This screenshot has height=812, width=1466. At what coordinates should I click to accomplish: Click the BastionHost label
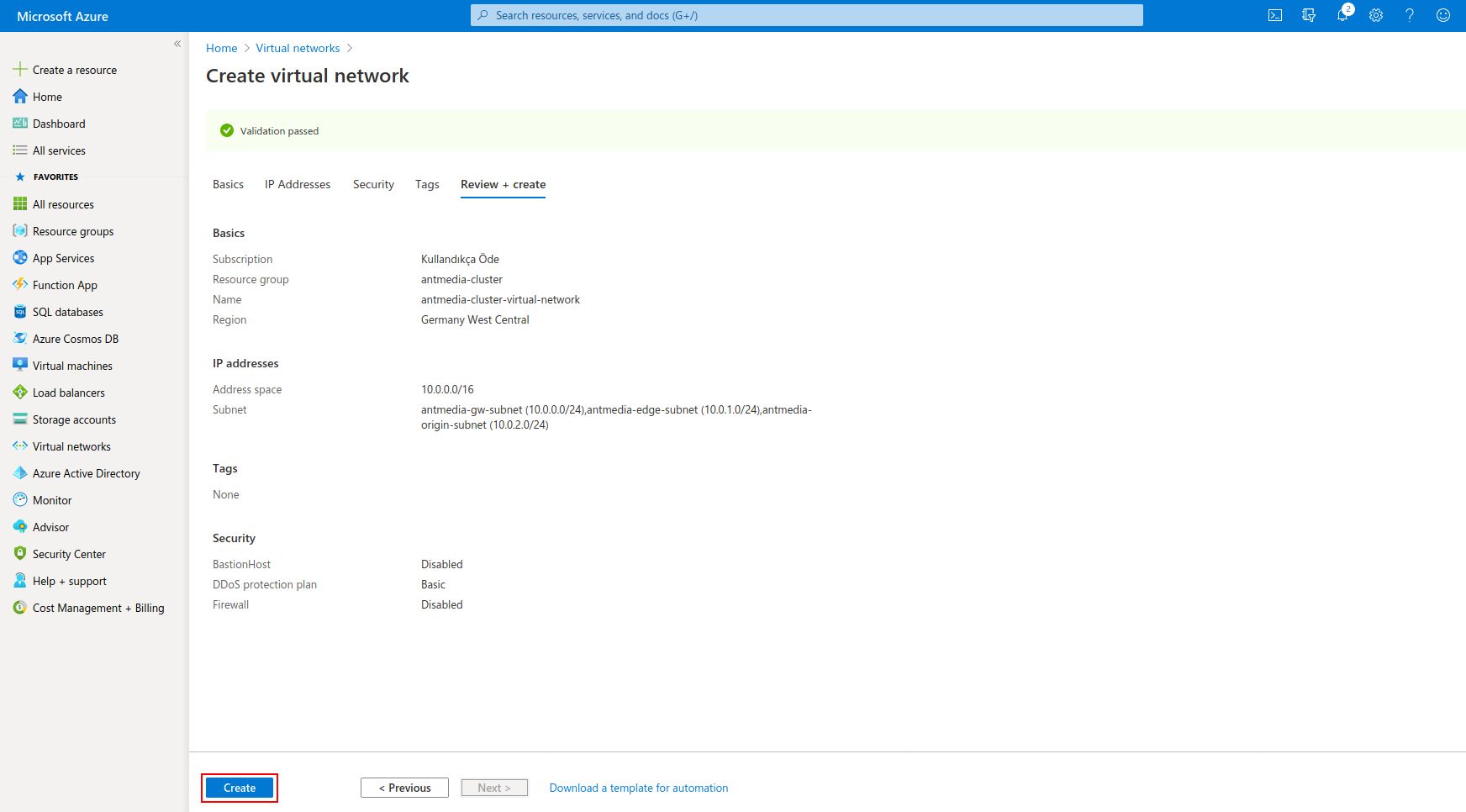241,564
